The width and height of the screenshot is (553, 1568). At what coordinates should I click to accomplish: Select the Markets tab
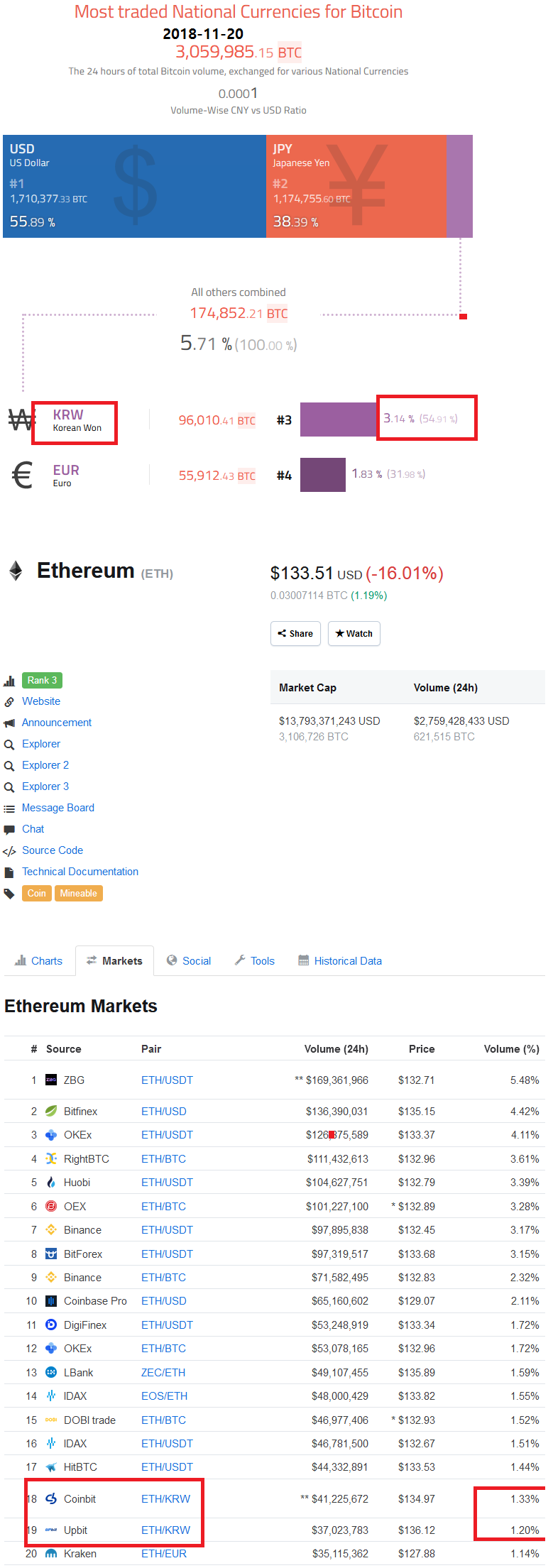coord(114,960)
